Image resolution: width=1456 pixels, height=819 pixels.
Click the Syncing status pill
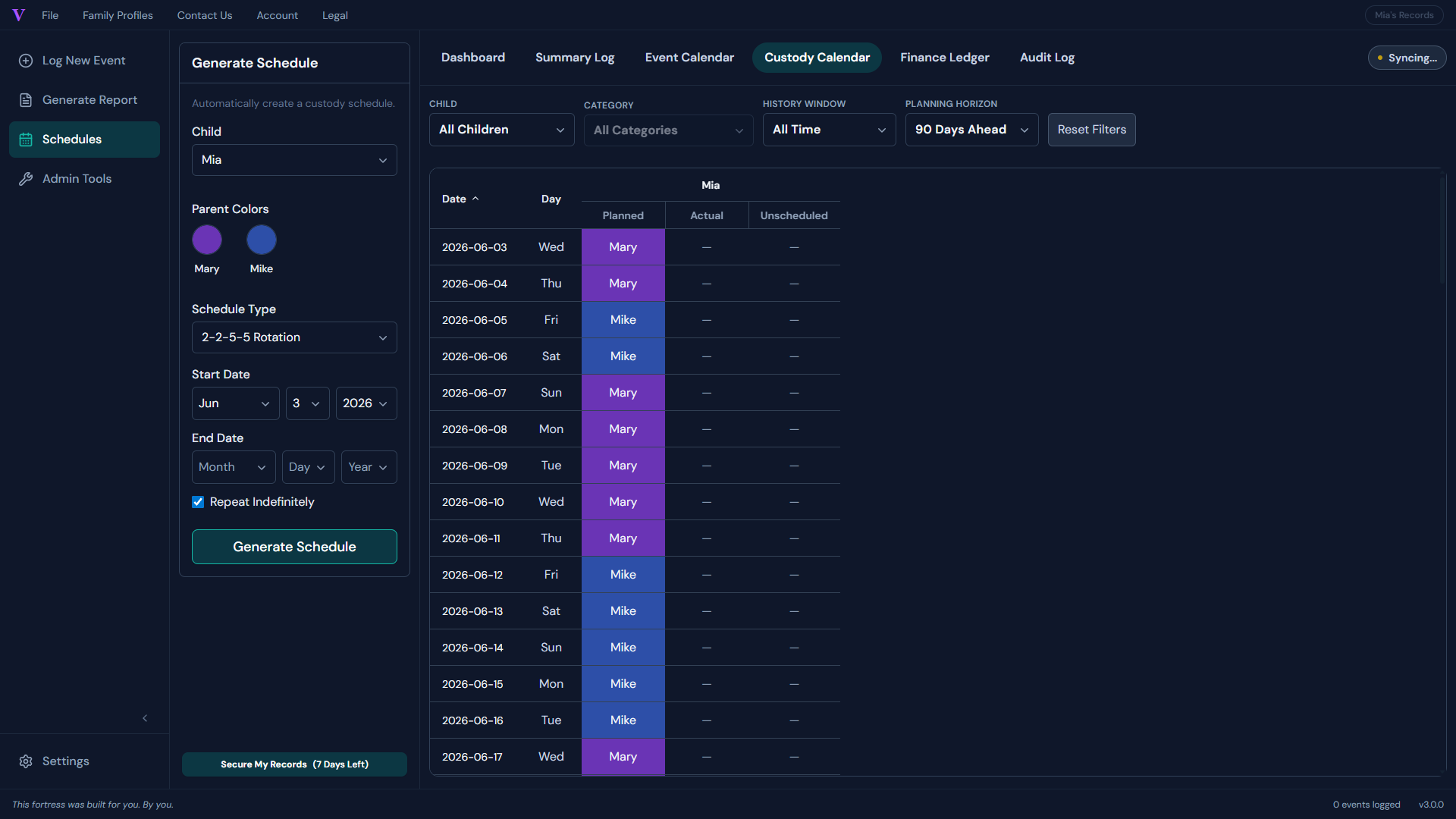pyautogui.click(x=1407, y=58)
